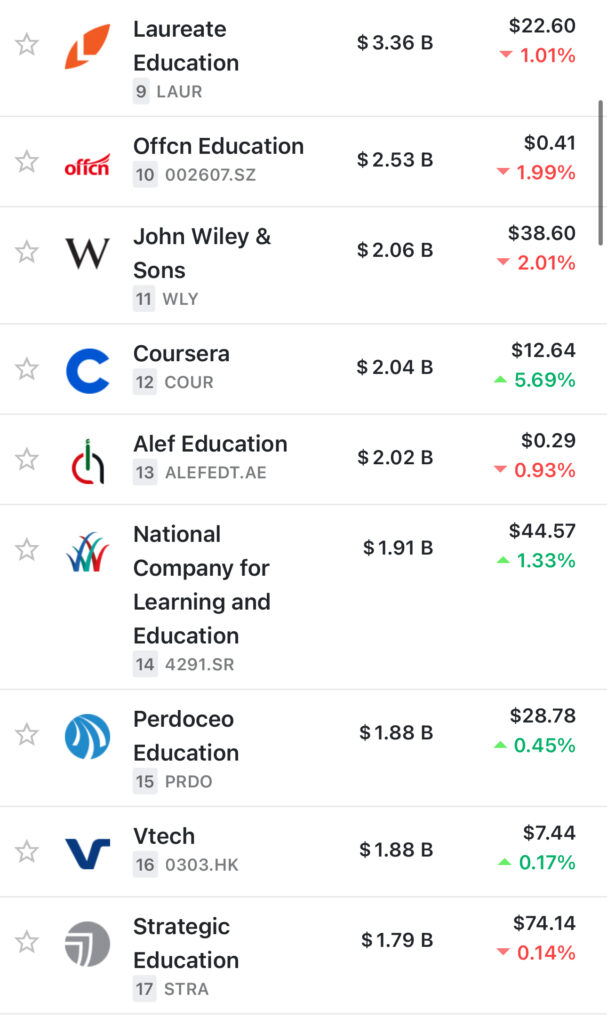Click Perdoceo Education's $1.88 B market cap

click(x=396, y=733)
